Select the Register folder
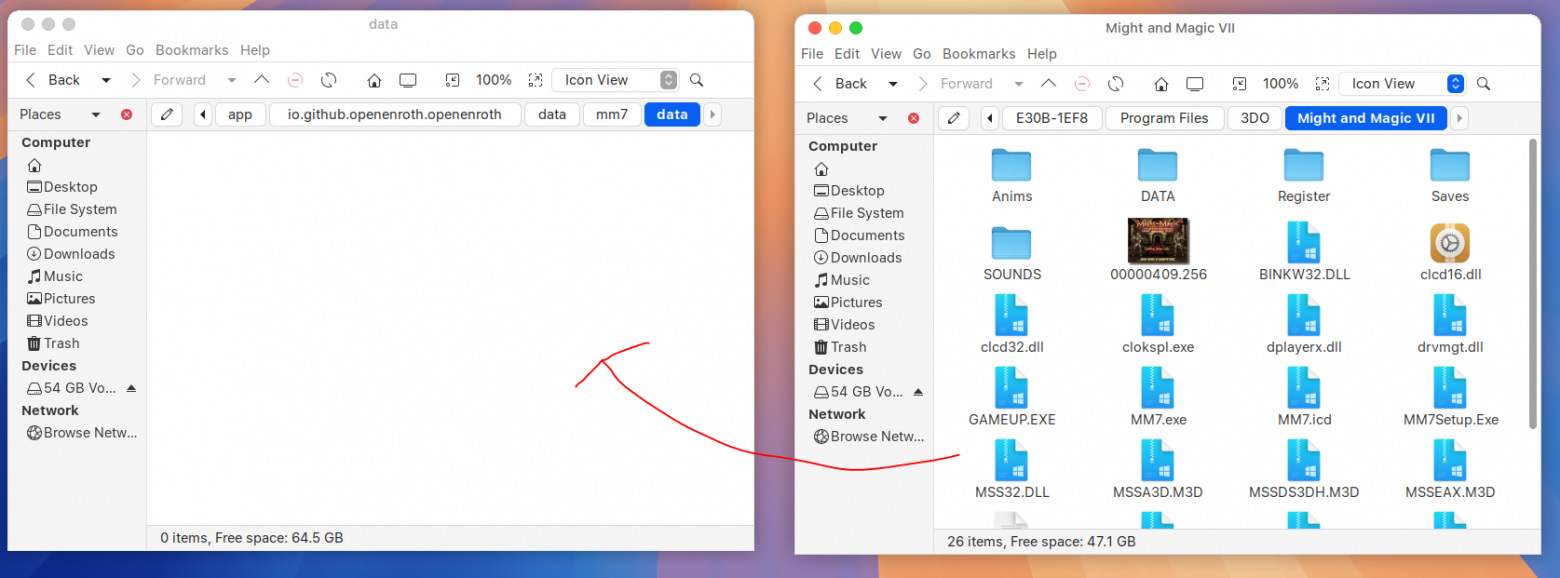This screenshot has width=1560, height=578. click(x=1304, y=176)
